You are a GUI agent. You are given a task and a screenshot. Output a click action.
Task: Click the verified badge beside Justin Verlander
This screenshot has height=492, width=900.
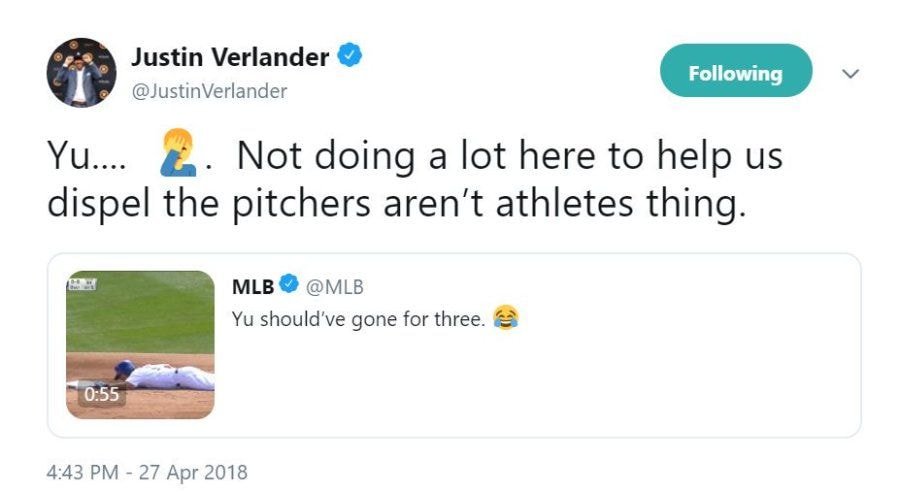[x=348, y=57]
